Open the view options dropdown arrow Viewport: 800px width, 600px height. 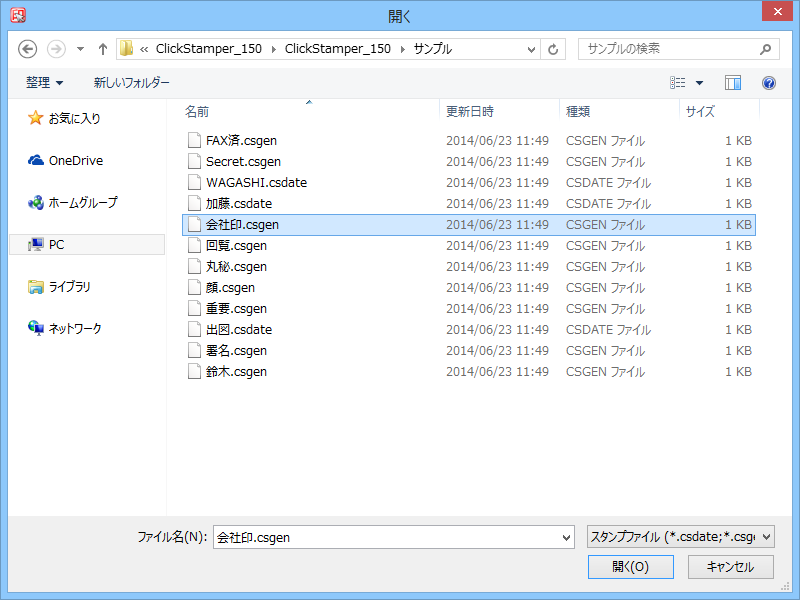coord(699,83)
